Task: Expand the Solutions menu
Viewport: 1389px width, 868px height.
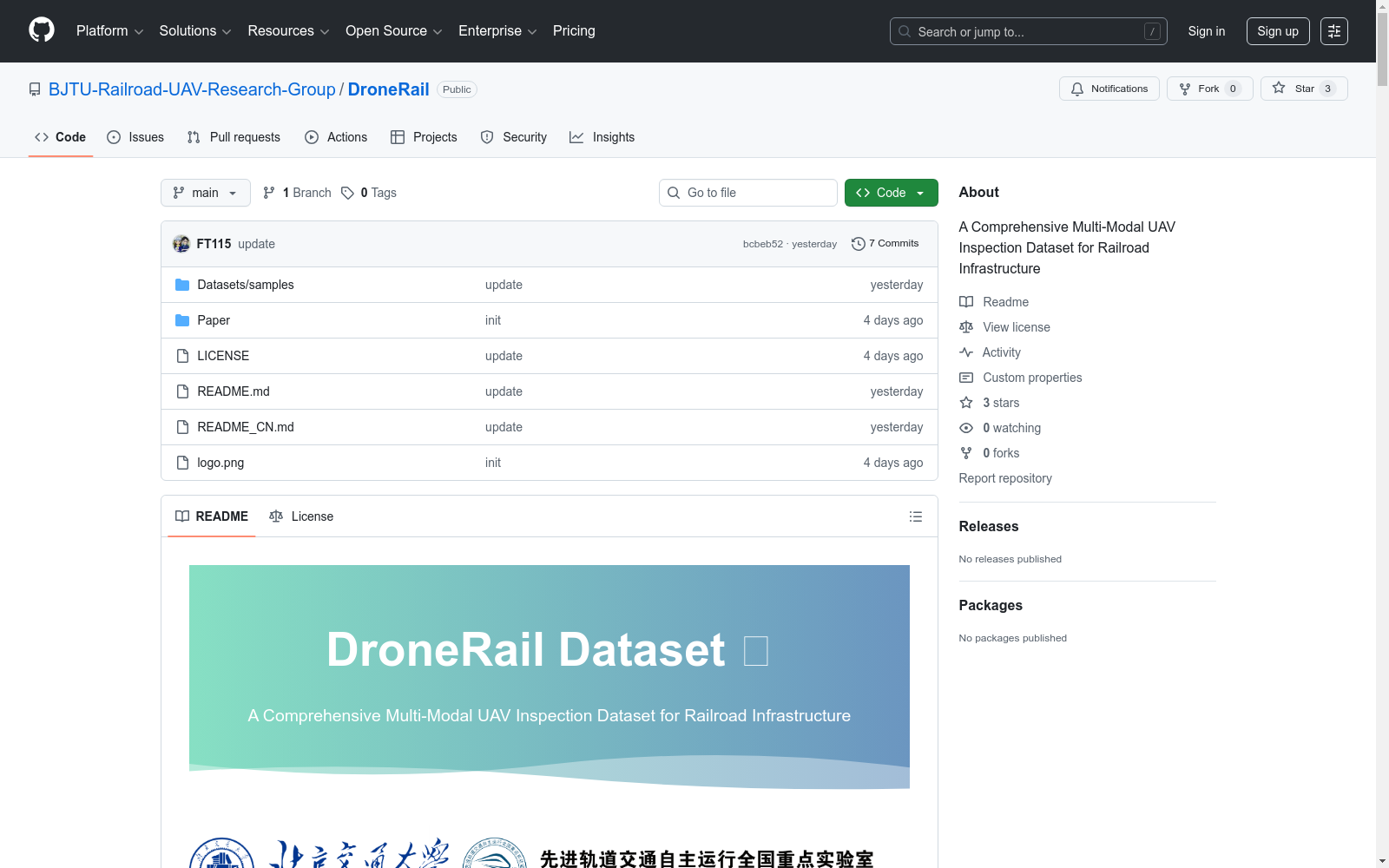Action: (x=195, y=30)
